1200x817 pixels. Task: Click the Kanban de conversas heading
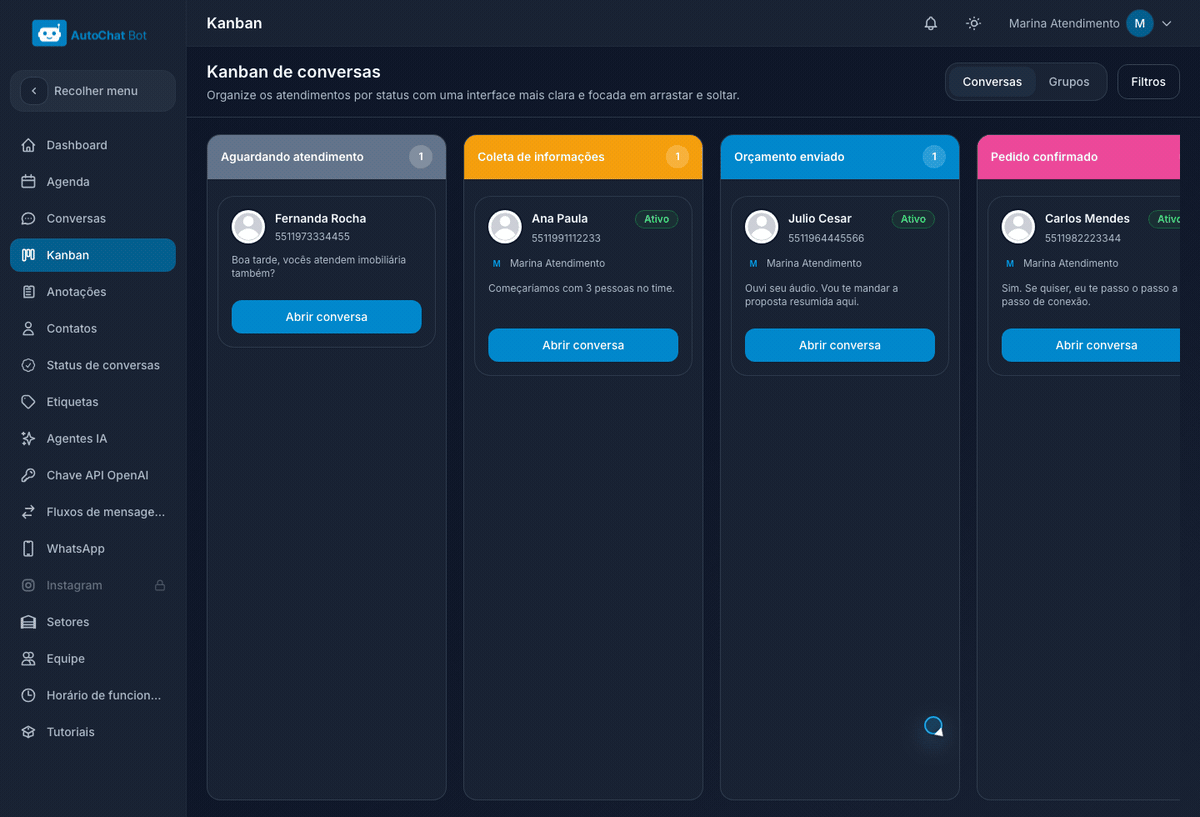tap(293, 72)
